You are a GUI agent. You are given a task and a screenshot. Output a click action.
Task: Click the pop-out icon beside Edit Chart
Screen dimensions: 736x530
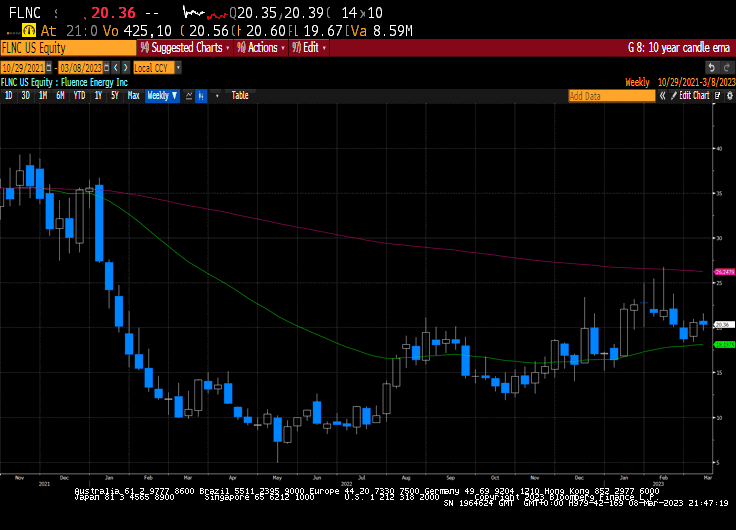(718, 96)
